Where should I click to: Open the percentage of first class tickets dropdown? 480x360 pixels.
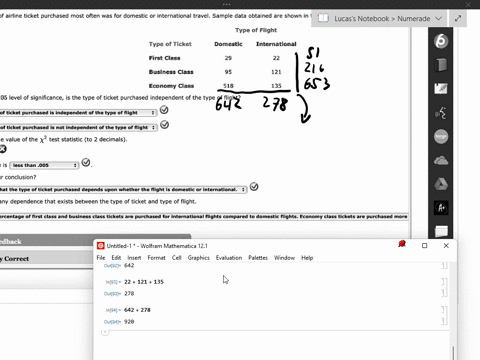pyautogui.click(x=204, y=216)
